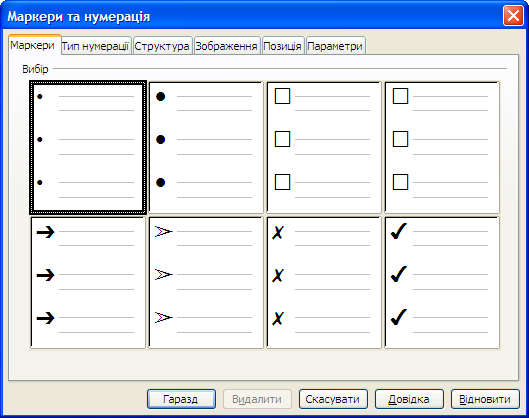Confirm with the Гаразд button
The height and width of the screenshot is (418, 529).
(x=181, y=399)
